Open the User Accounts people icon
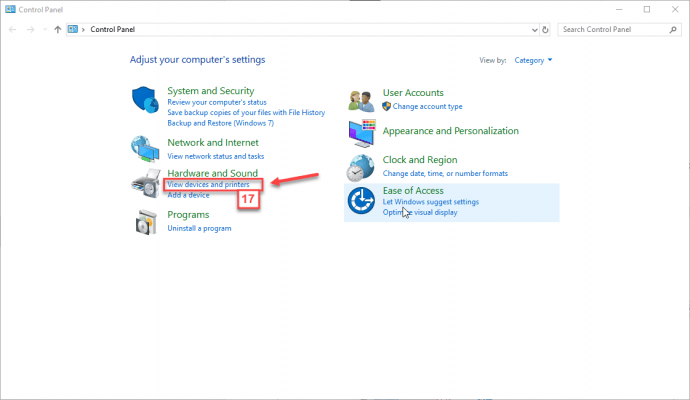The width and height of the screenshot is (690, 400). click(x=361, y=100)
